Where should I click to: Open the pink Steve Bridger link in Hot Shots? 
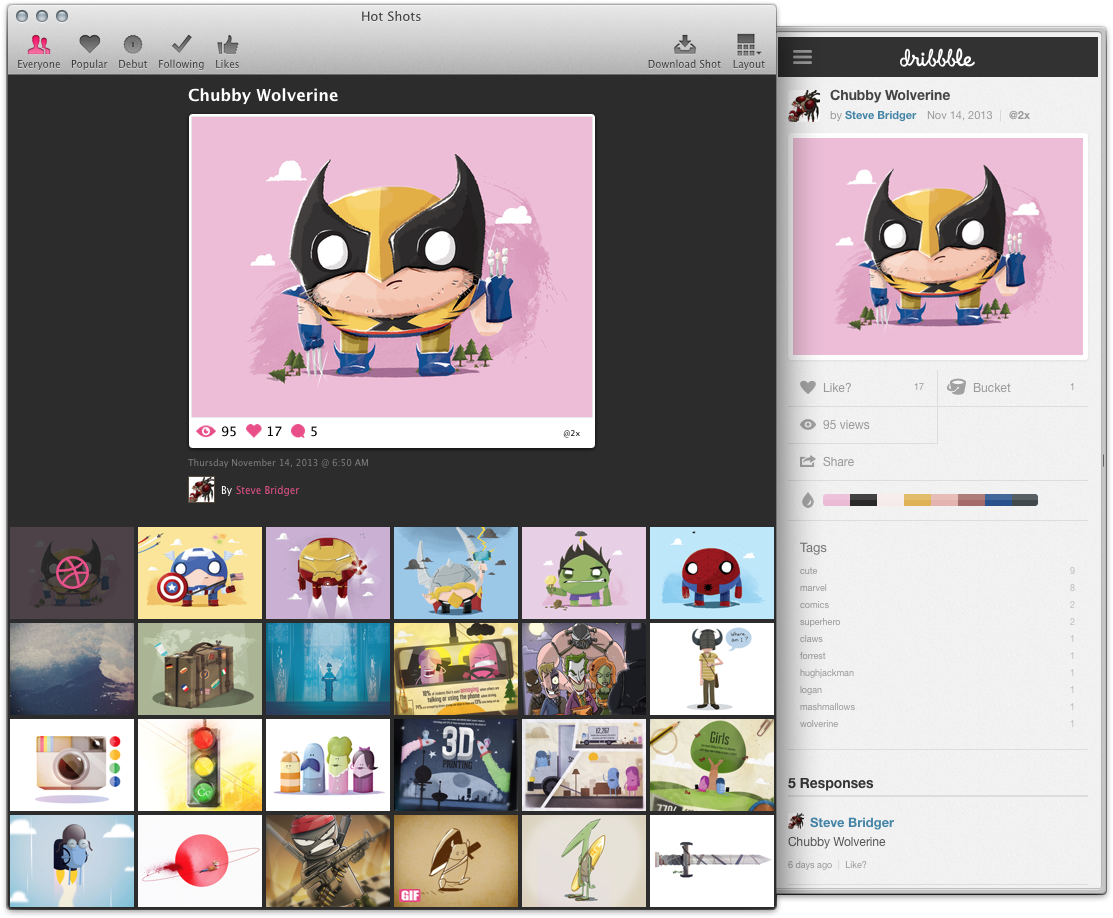(x=267, y=490)
